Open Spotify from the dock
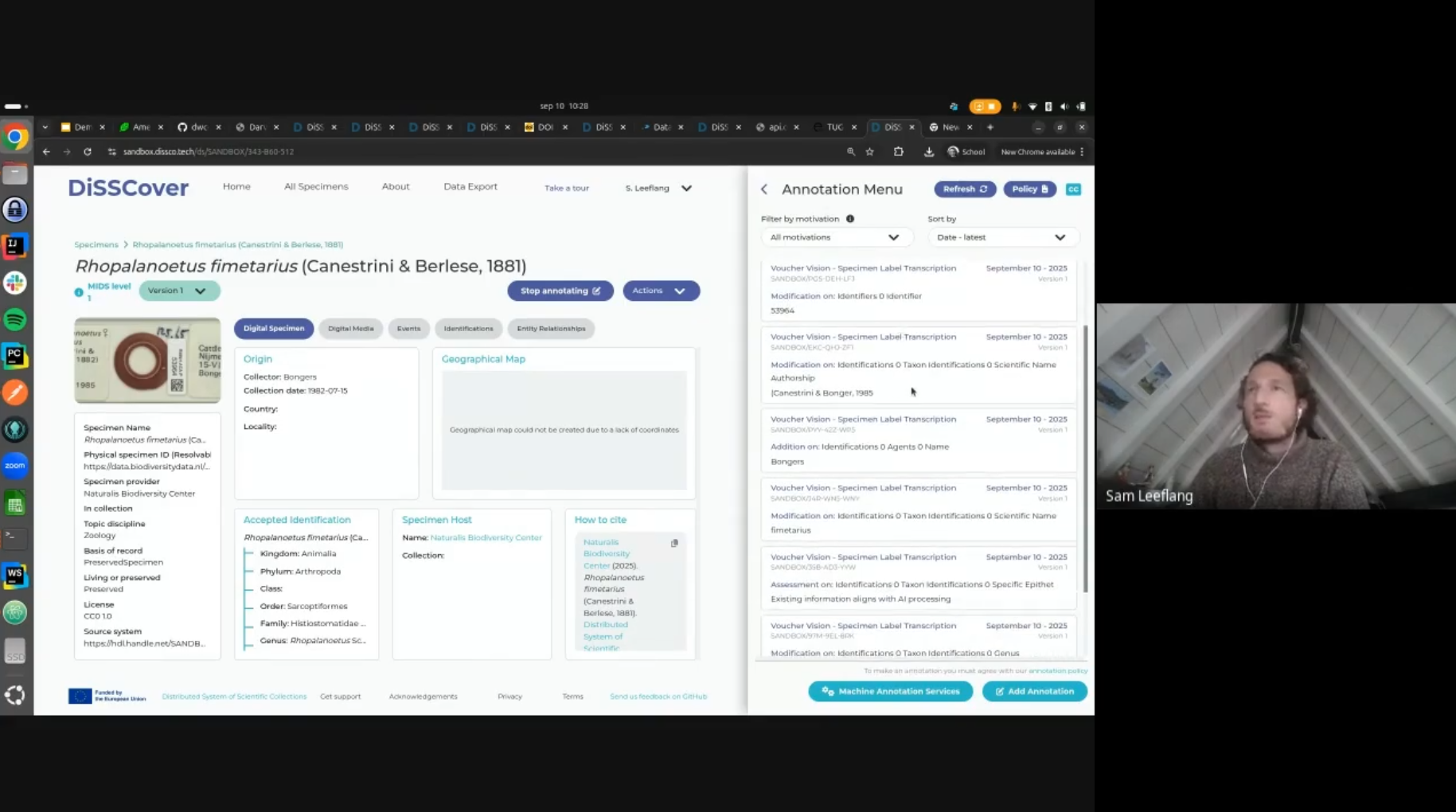This screenshot has height=812, width=1456. (15, 319)
